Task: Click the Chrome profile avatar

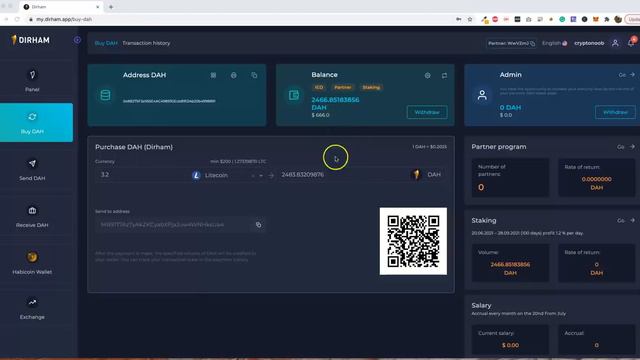Action: [618, 19]
